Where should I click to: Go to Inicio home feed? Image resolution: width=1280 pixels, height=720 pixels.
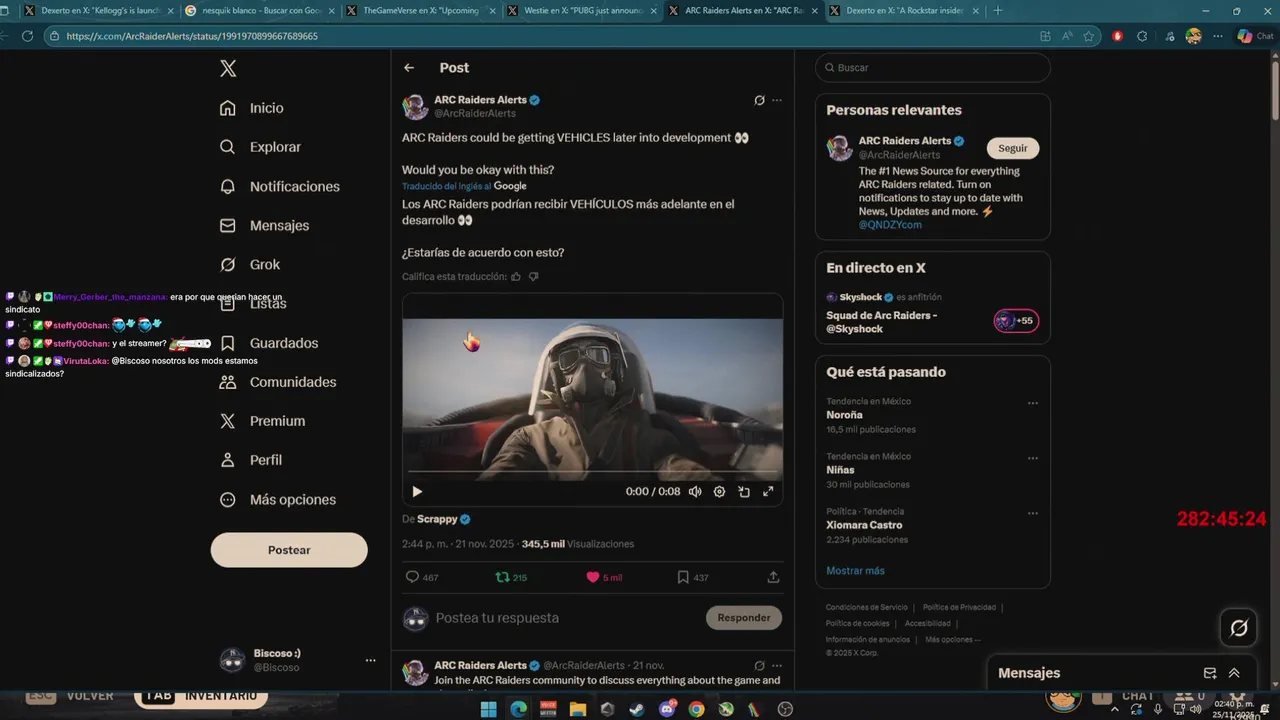point(252,108)
